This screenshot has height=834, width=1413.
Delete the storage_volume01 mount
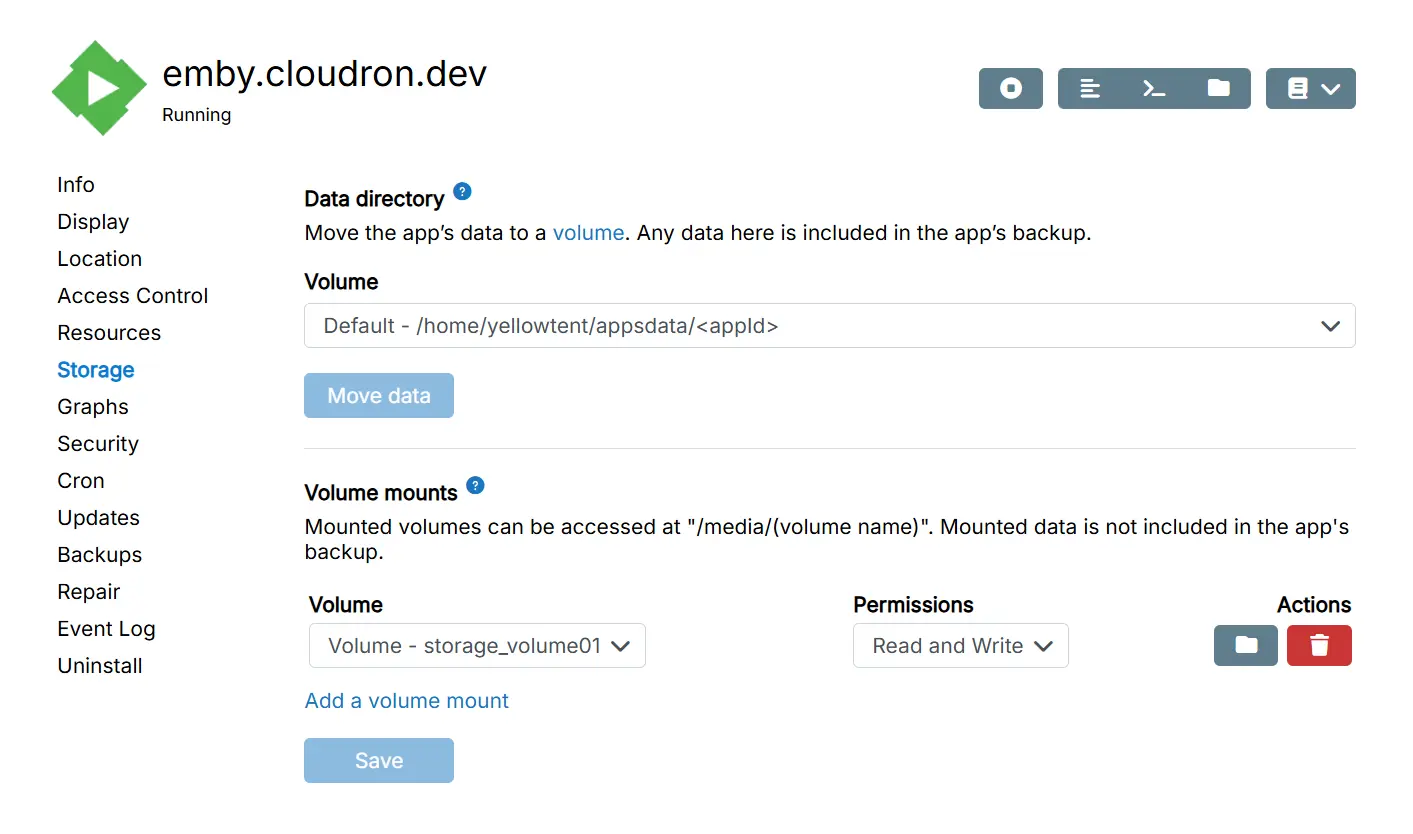(1319, 645)
